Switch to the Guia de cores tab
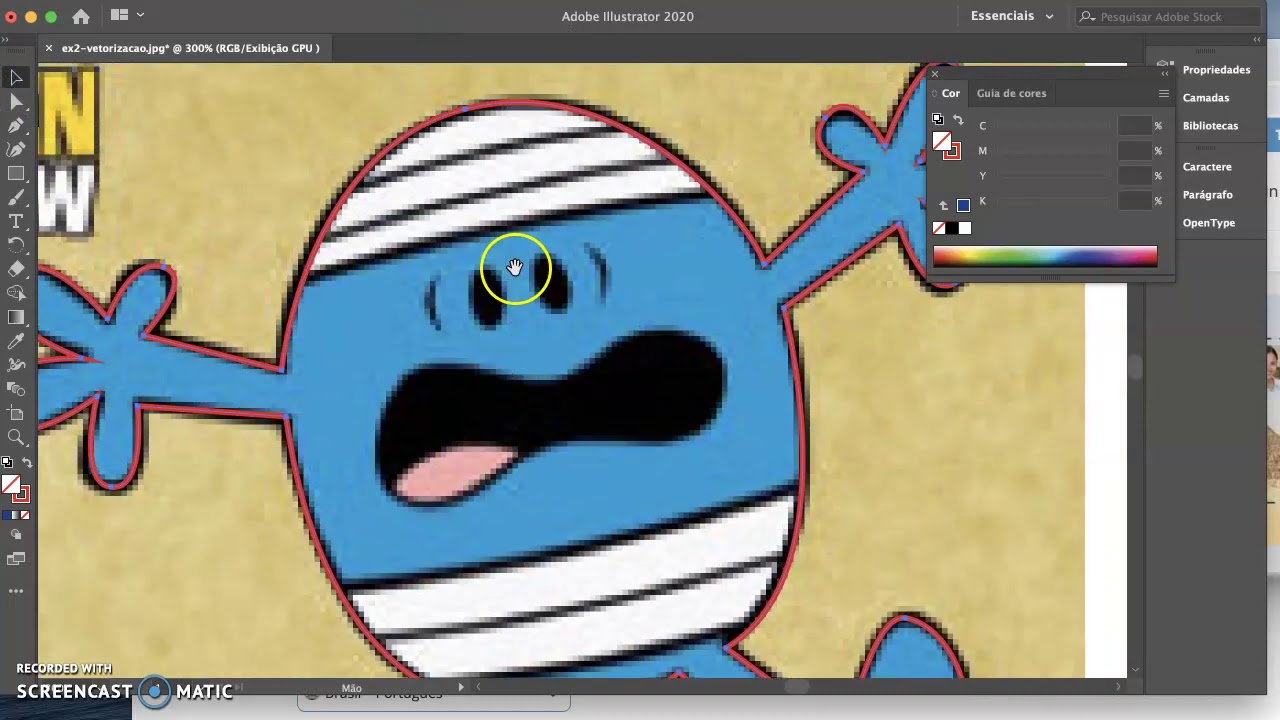Viewport: 1280px width, 720px height. coord(1011,93)
